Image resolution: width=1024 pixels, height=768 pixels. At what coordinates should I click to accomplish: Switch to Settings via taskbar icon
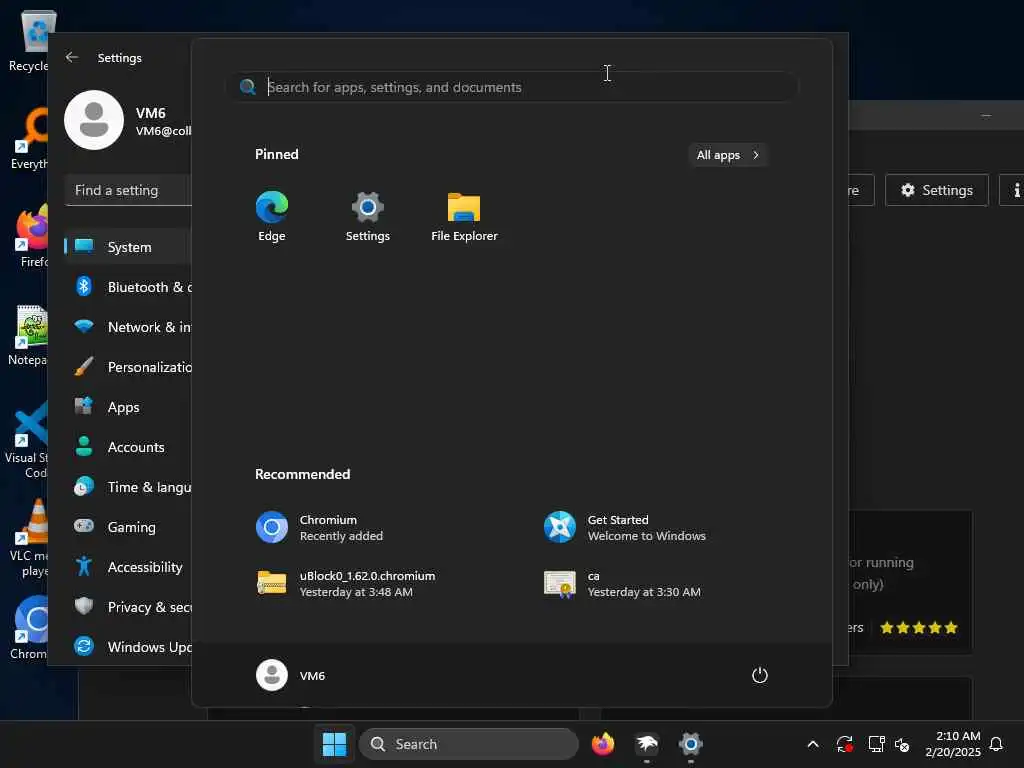point(690,744)
